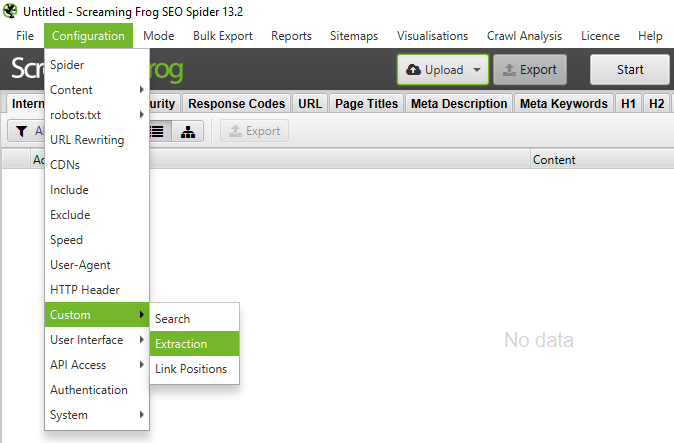This screenshot has width=674, height=443.
Task: Click the Start button
Action: pos(630,70)
